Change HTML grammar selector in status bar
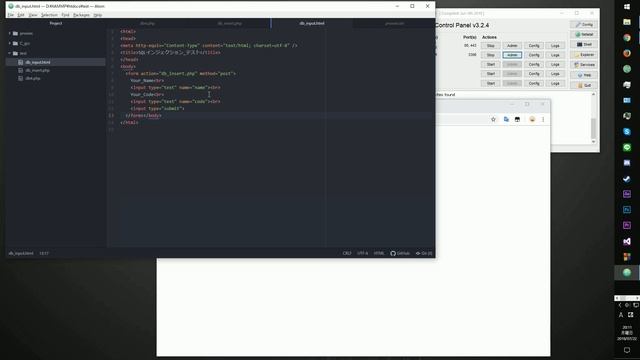This screenshot has width=640, height=360. click(x=379, y=253)
